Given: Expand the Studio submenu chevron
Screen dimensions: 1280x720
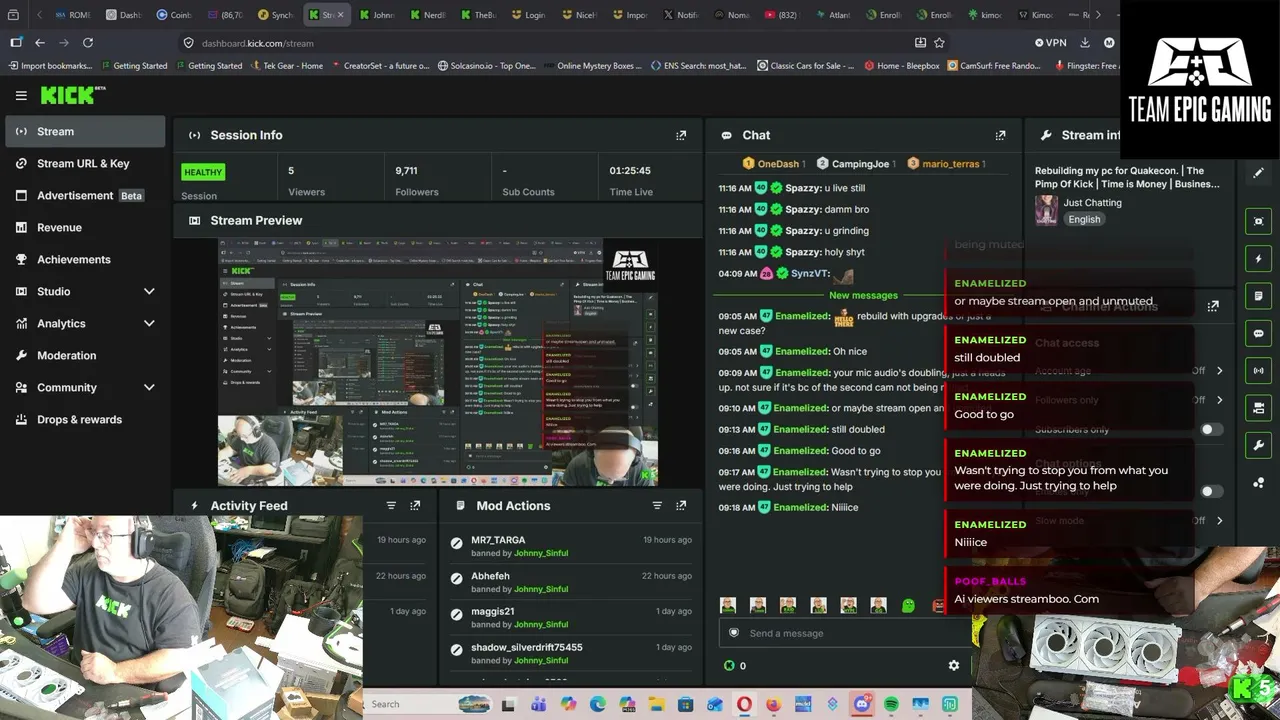Looking at the screenshot, I should pos(149,291).
